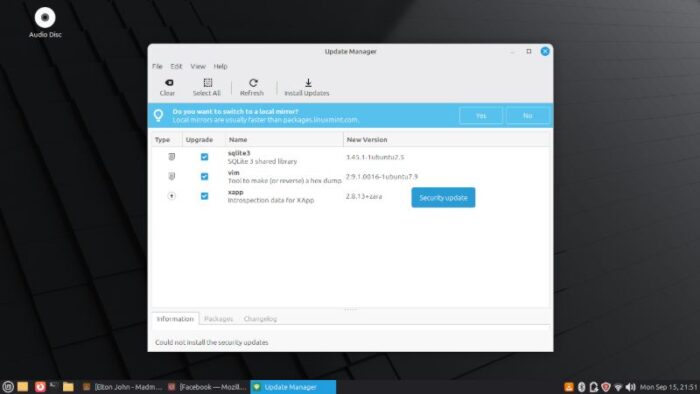Screen dimensions: 700x394
Task: Open the terminal launcher in the taskbar
Action: 54,386
